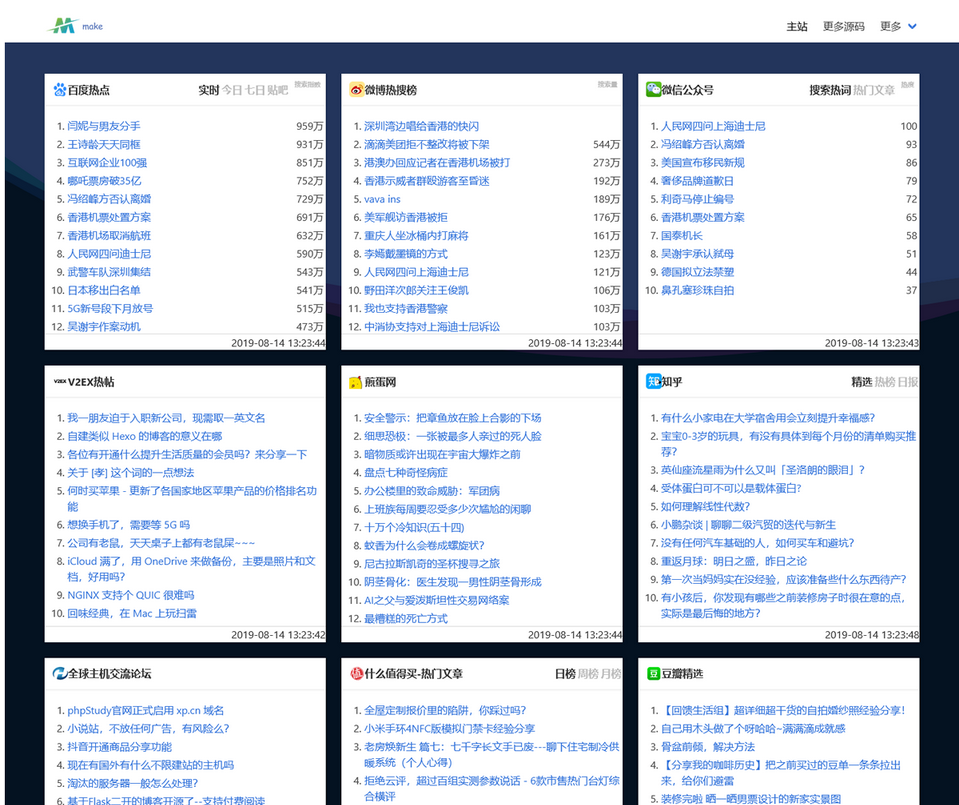Select 什么值得买 日榜 tab
The width and height of the screenshot is (959, 805).
(565, 673)
